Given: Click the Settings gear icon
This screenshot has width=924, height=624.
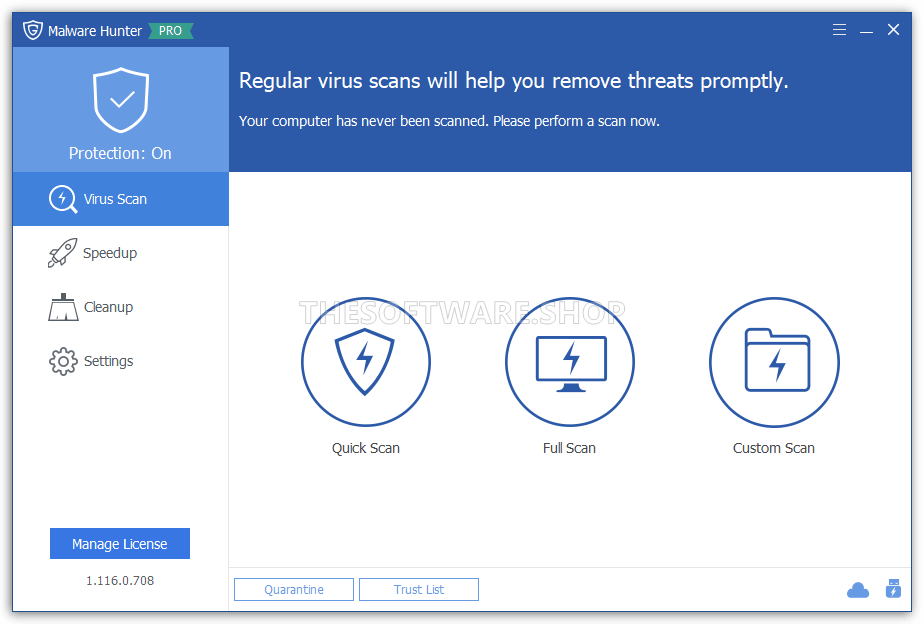Looking at the screenshot, I should 63,361.
